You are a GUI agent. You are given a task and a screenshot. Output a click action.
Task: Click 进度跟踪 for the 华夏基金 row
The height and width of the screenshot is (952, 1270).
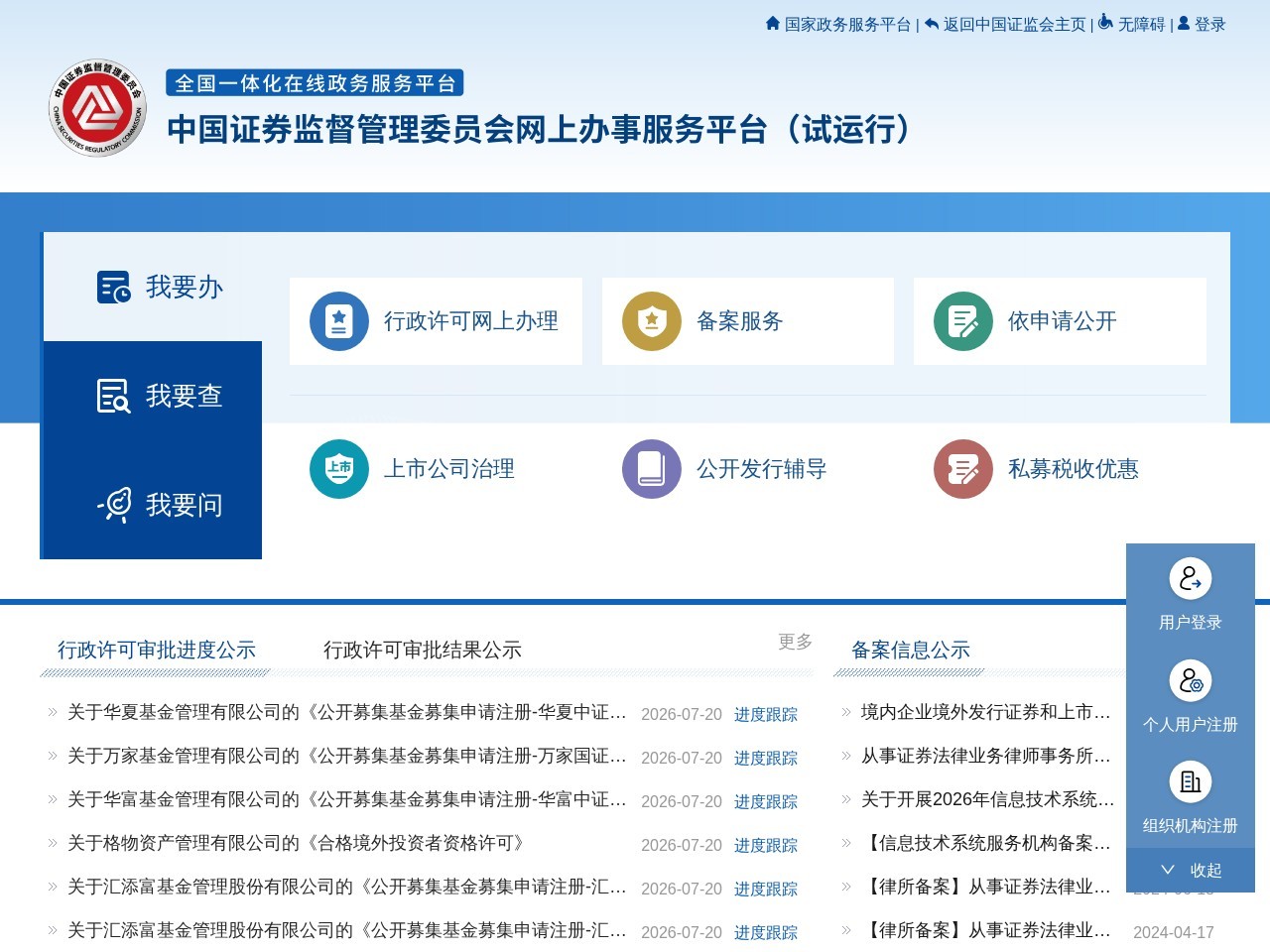[766, 714]
